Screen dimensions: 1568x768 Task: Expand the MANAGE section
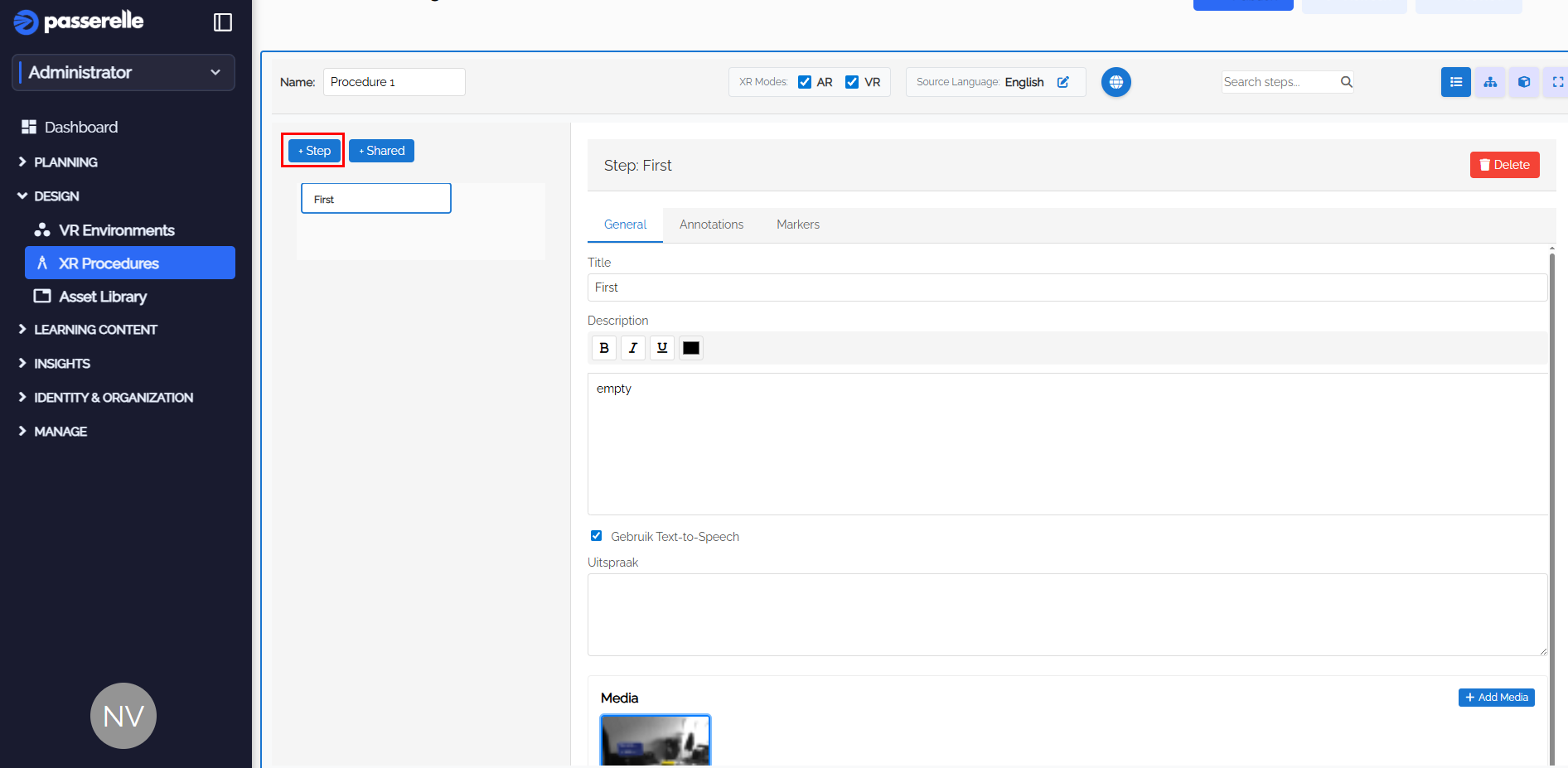pos(60,432)
